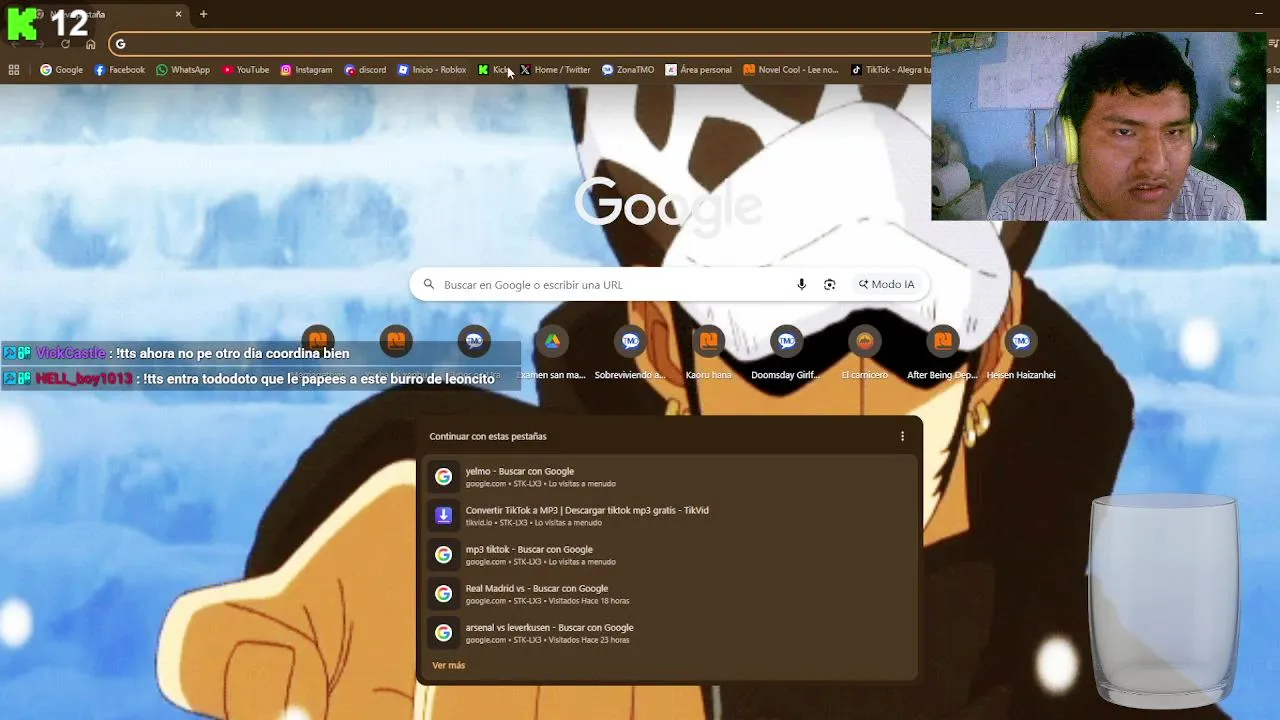The image size is (1280, 720).
Task: Open the Doomsday Girlf... shortcut
Action: [x=786, y=353]
